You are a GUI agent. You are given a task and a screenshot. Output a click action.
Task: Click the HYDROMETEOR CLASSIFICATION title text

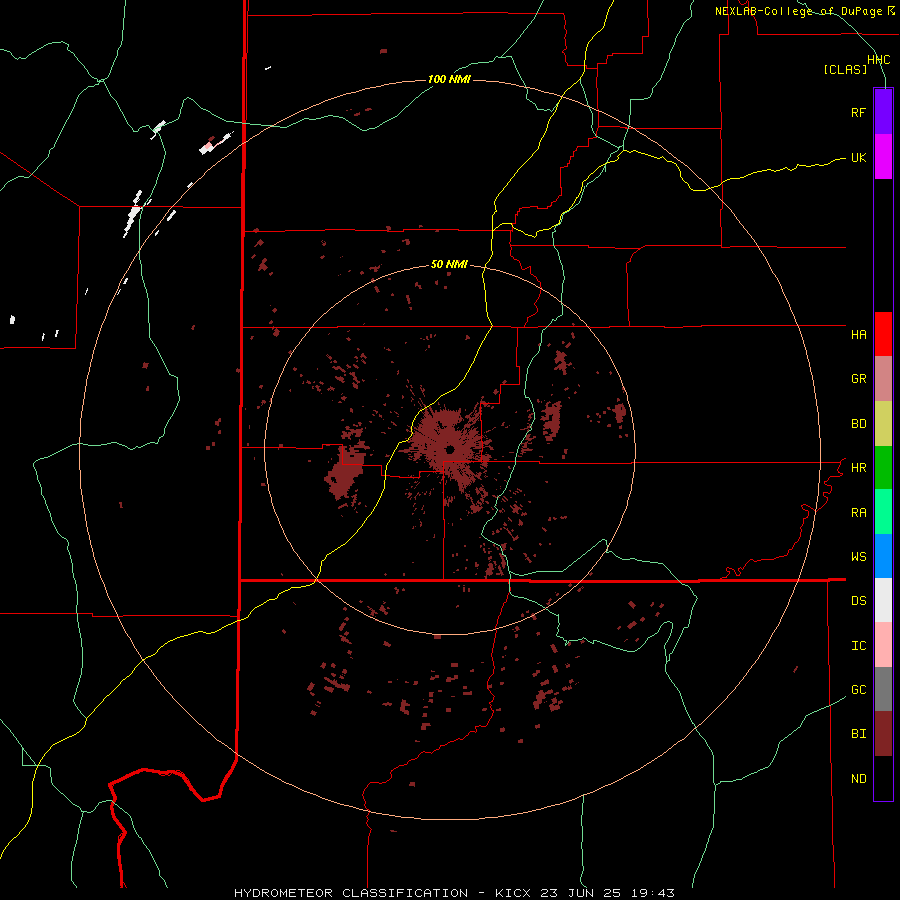pos(351,893)
